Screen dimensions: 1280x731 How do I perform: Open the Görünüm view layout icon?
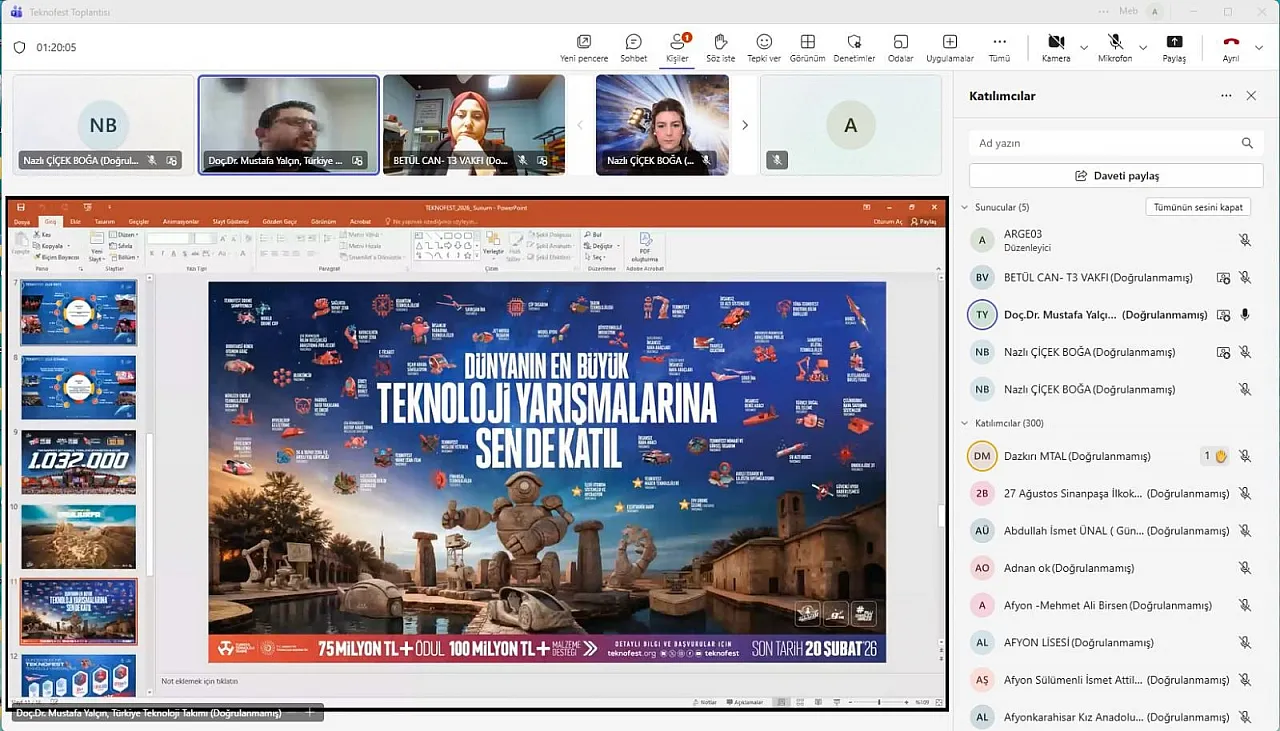click(807, 42)
